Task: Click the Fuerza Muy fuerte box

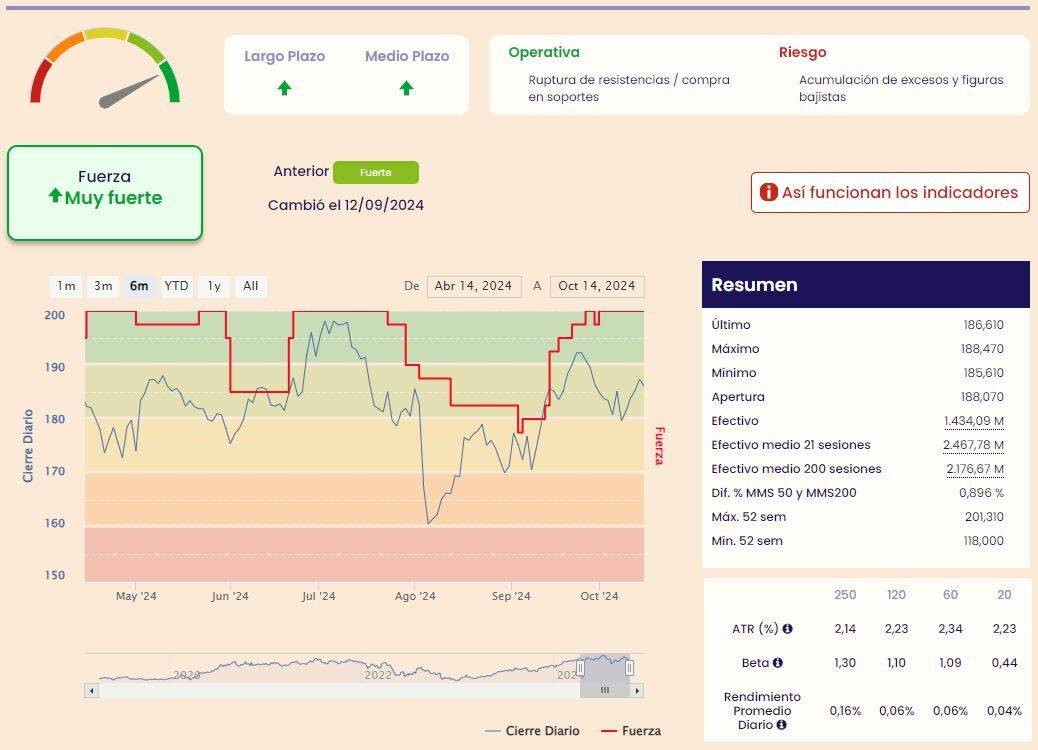Action: coord(105,193)
